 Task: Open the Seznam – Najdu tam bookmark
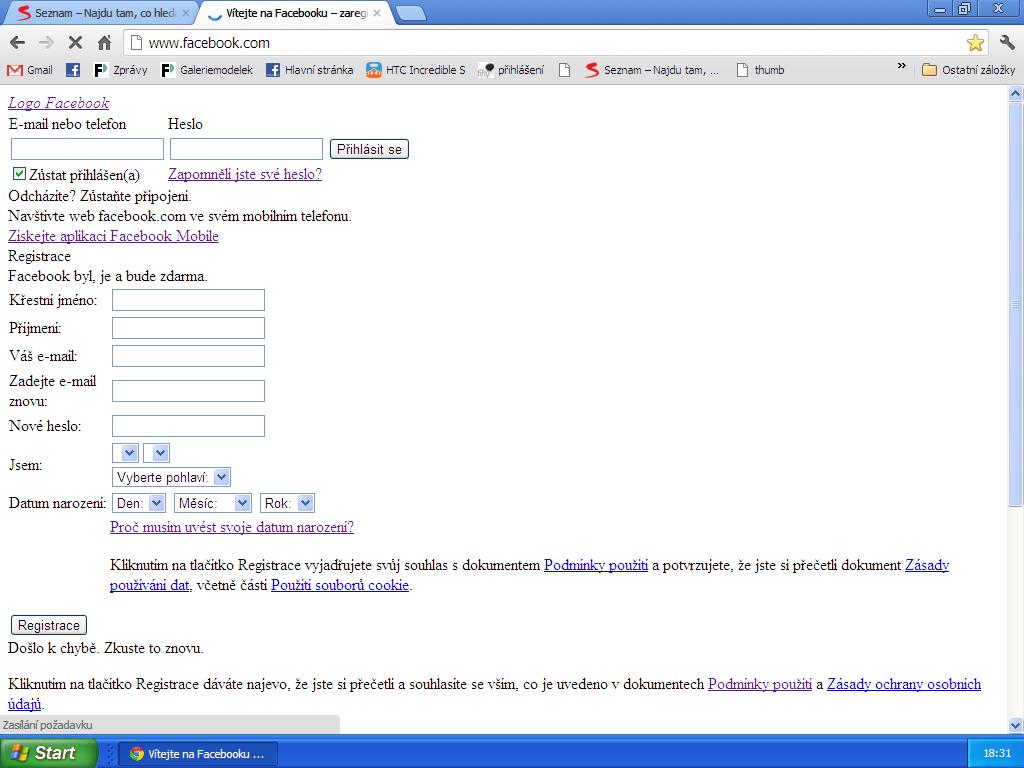(x=652, y=70)
